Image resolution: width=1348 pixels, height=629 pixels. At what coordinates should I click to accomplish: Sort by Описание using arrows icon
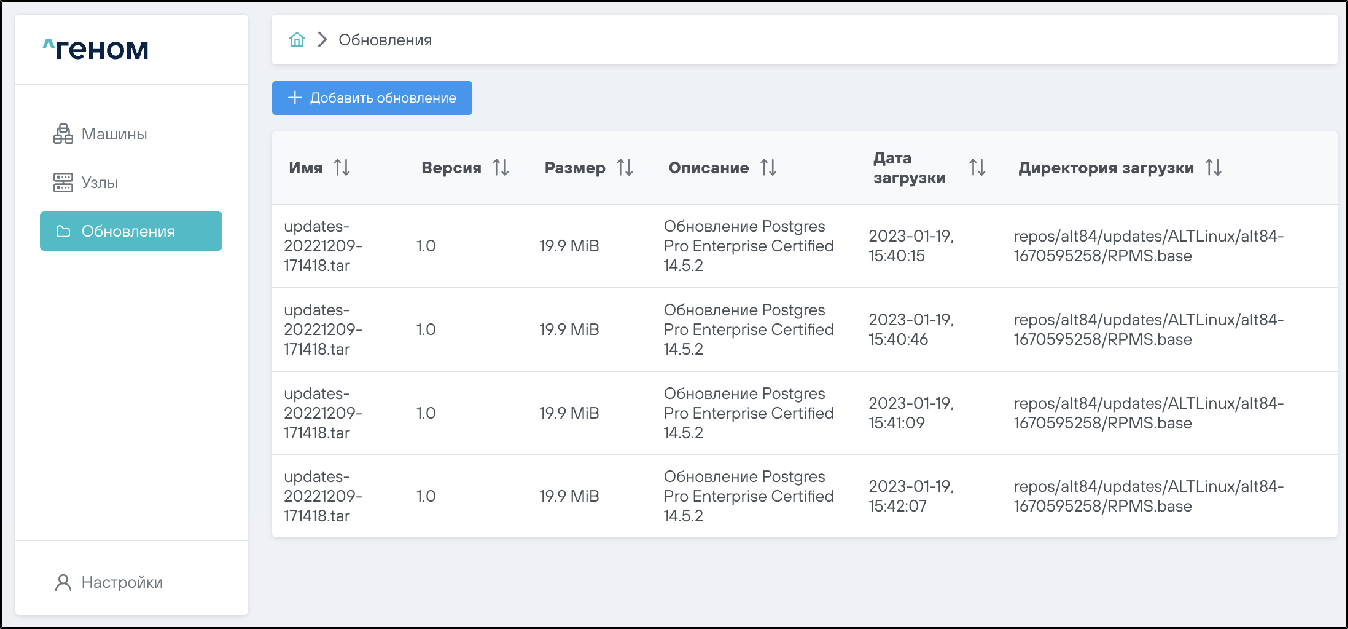[x=768, y=168]
